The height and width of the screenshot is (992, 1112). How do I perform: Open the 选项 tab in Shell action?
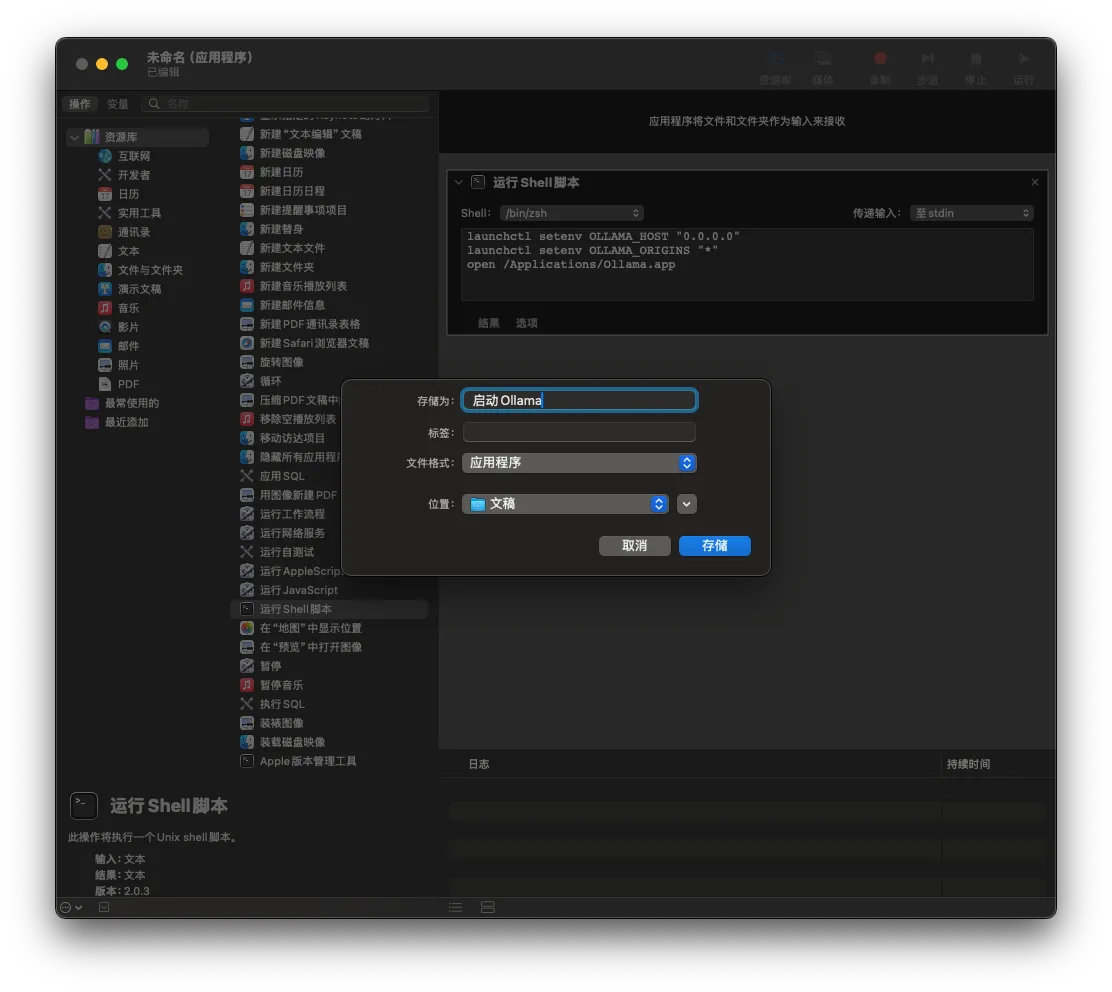pyautogui.click(x=526, y=323)
